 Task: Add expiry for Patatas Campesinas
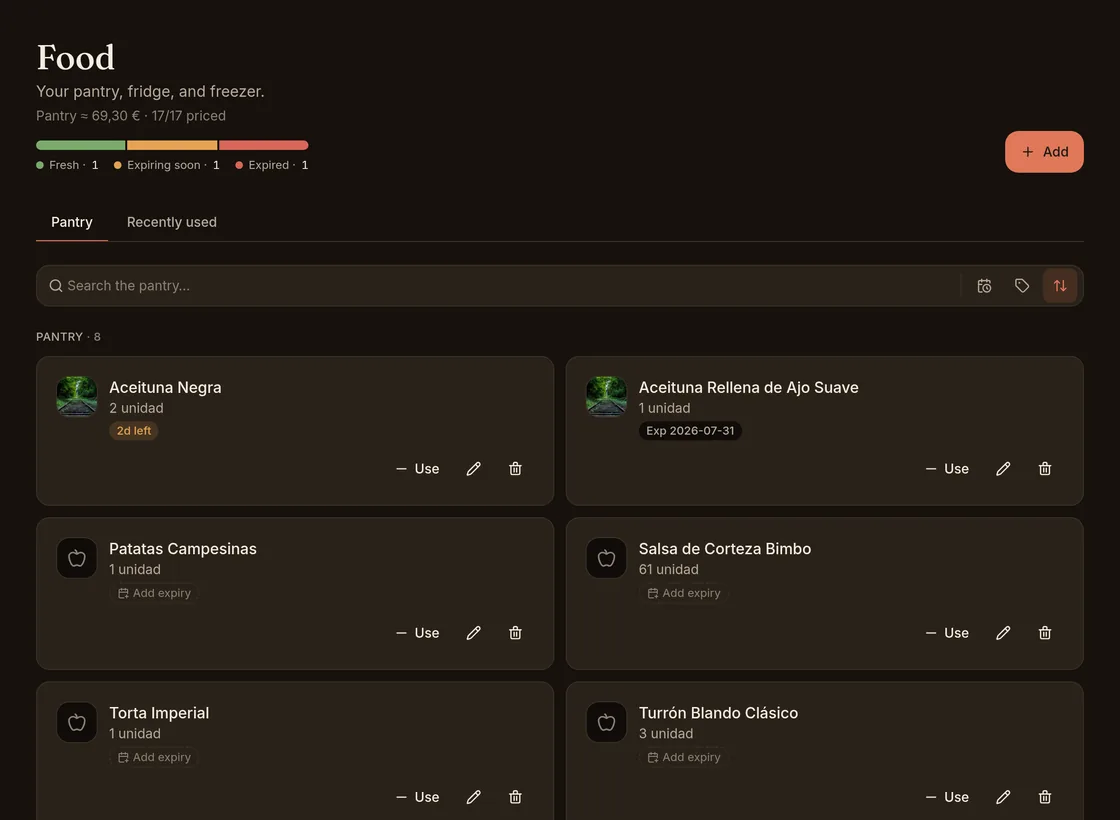(154, 593)
